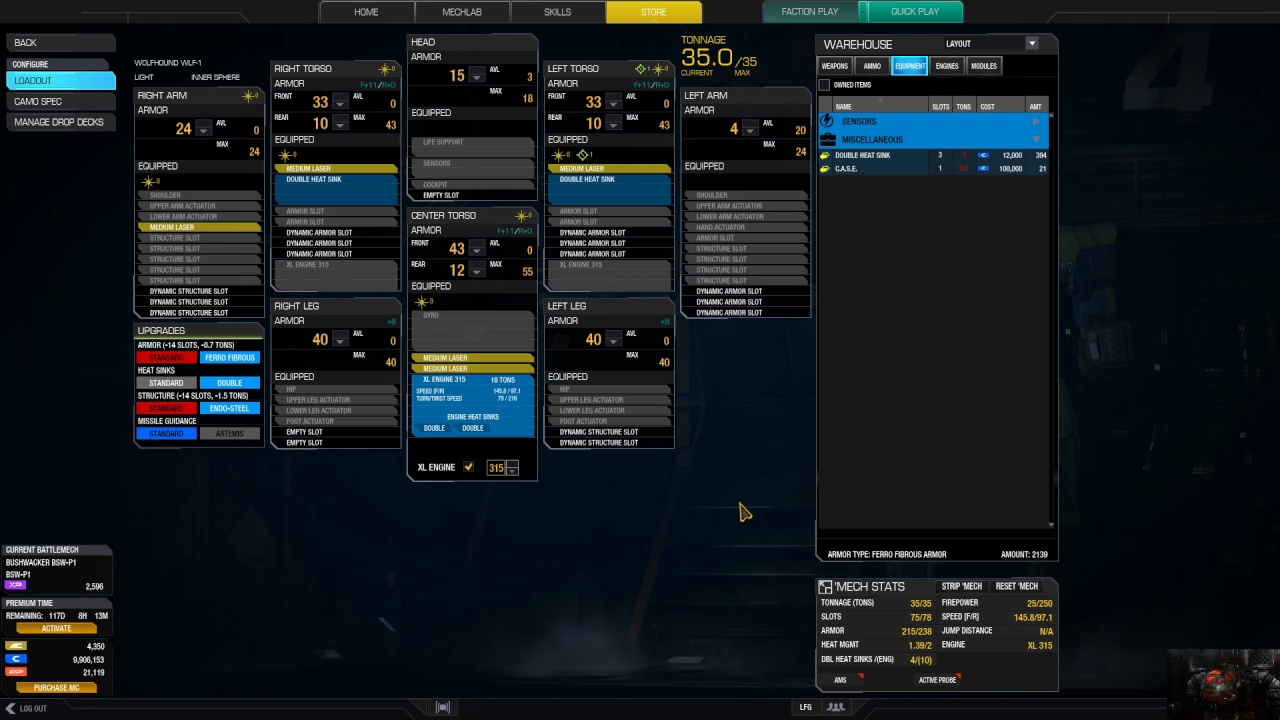Adjust Left Arm armor stepper

[750, 129]
